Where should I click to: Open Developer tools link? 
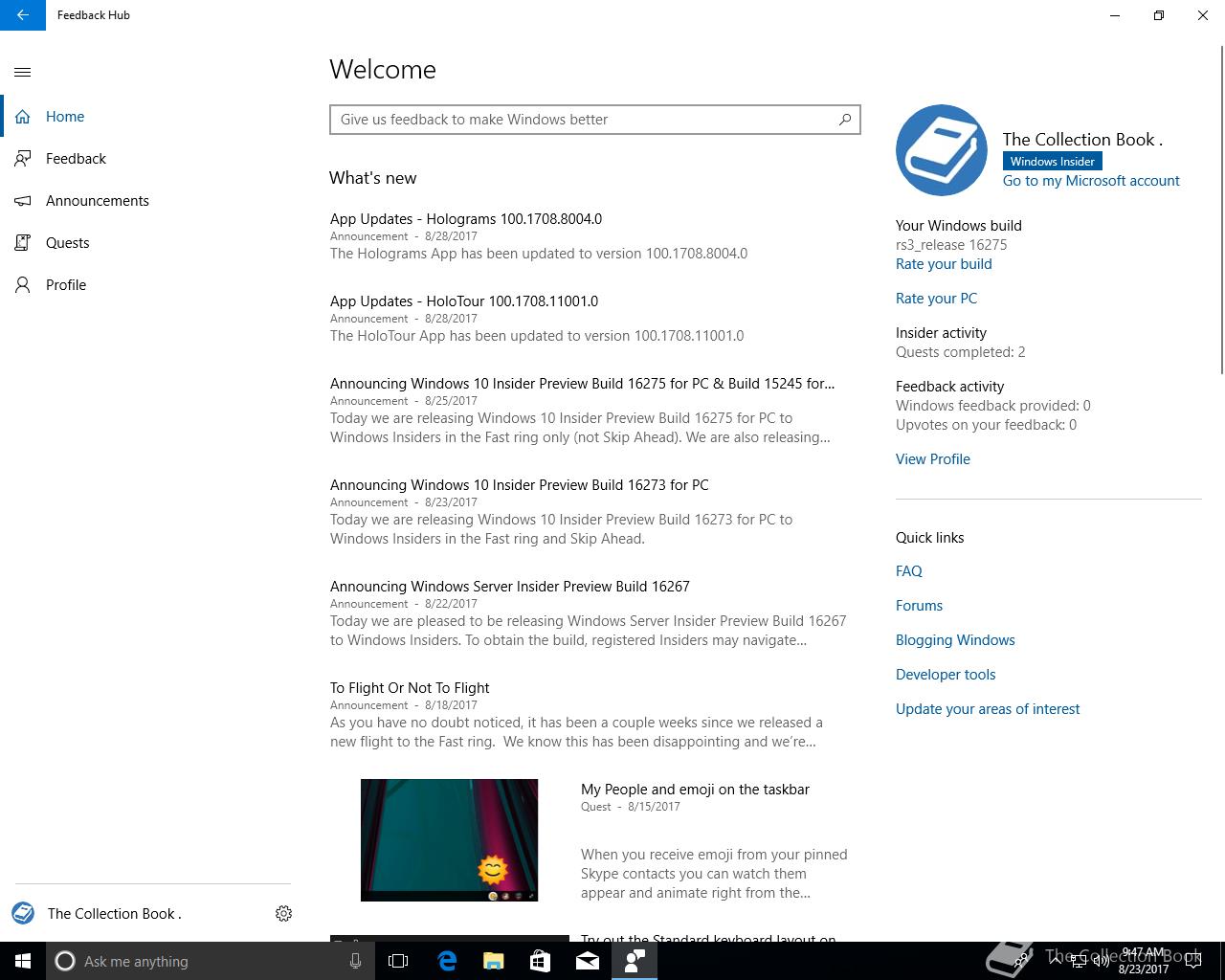coord(946,675)
